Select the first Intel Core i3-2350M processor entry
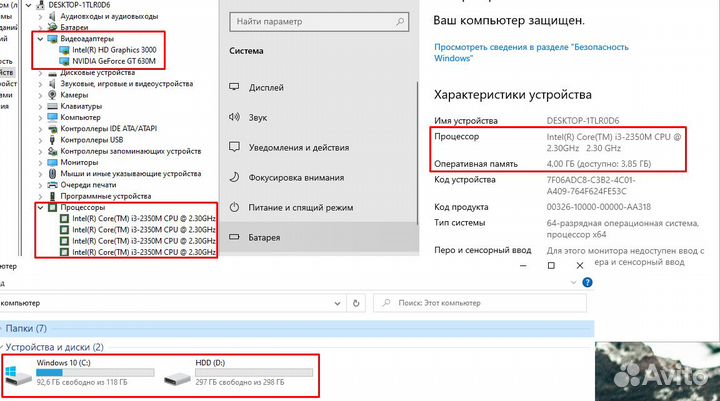The image size is (720, 401). click(144, 219)
